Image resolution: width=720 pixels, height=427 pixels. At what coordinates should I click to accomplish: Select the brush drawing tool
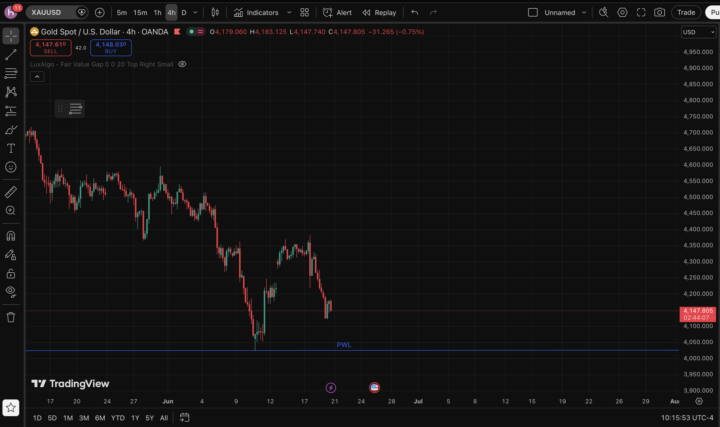11,130
